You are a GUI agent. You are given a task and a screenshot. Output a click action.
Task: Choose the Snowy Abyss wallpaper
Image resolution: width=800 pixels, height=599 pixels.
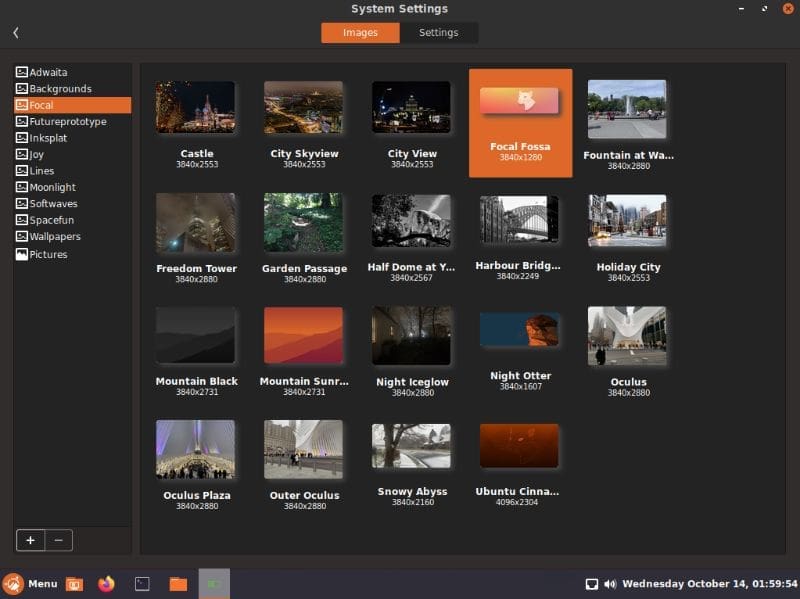(x=412, y=446)
